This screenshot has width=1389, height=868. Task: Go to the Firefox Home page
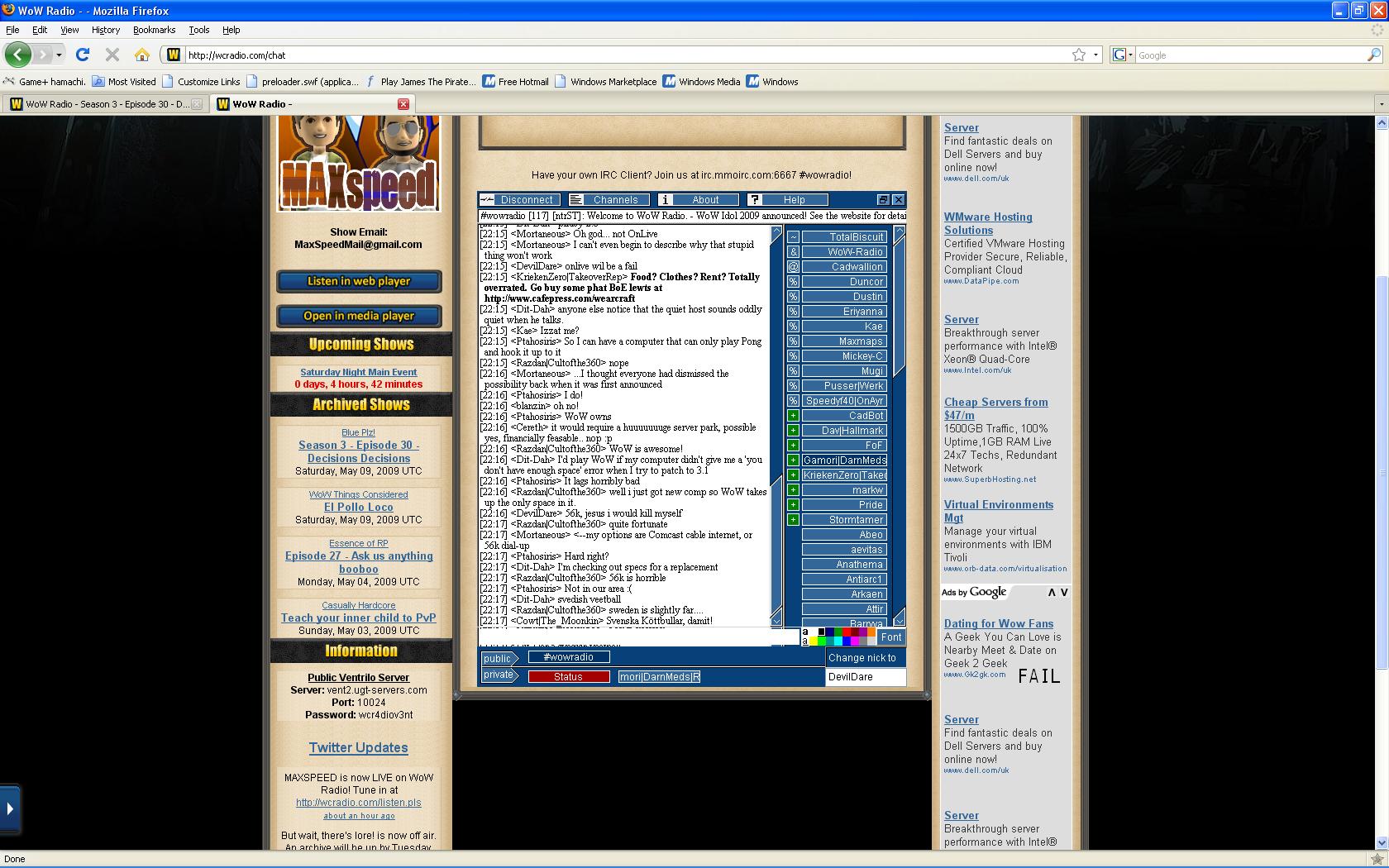point(142,55)
